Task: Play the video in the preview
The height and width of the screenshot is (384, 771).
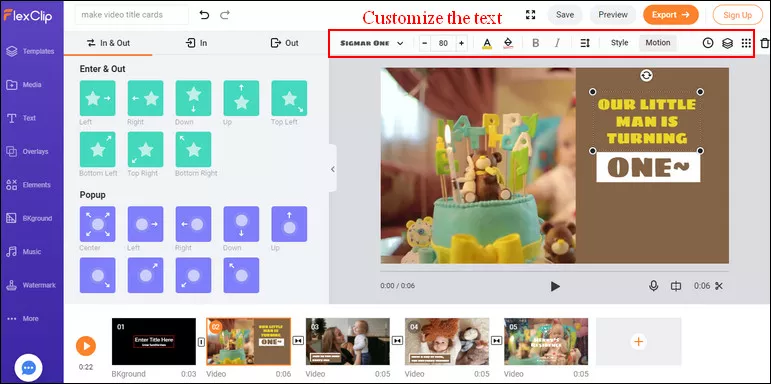Action: pyautogui.click(x=555, y=286)
